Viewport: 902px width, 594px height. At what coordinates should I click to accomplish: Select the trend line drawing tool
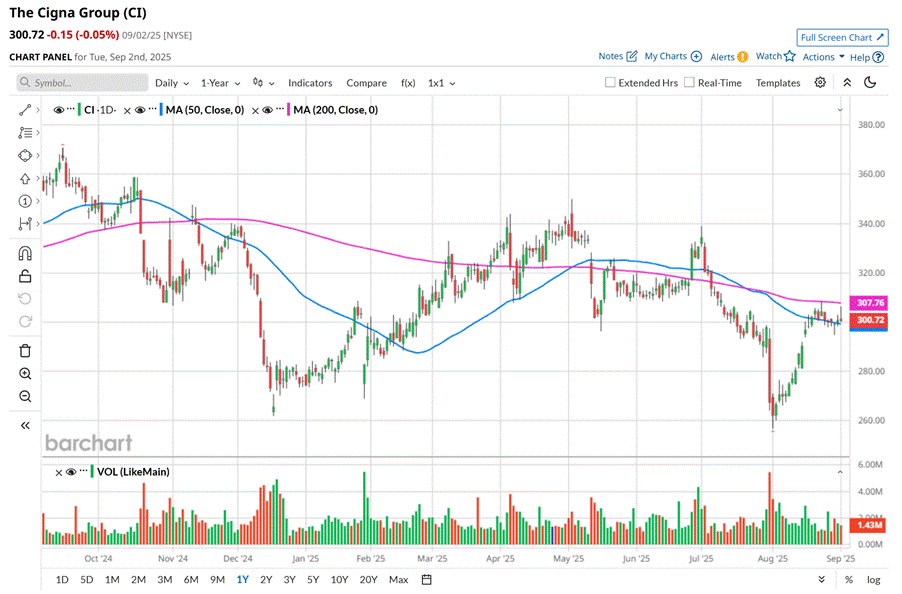pos(25,110)
